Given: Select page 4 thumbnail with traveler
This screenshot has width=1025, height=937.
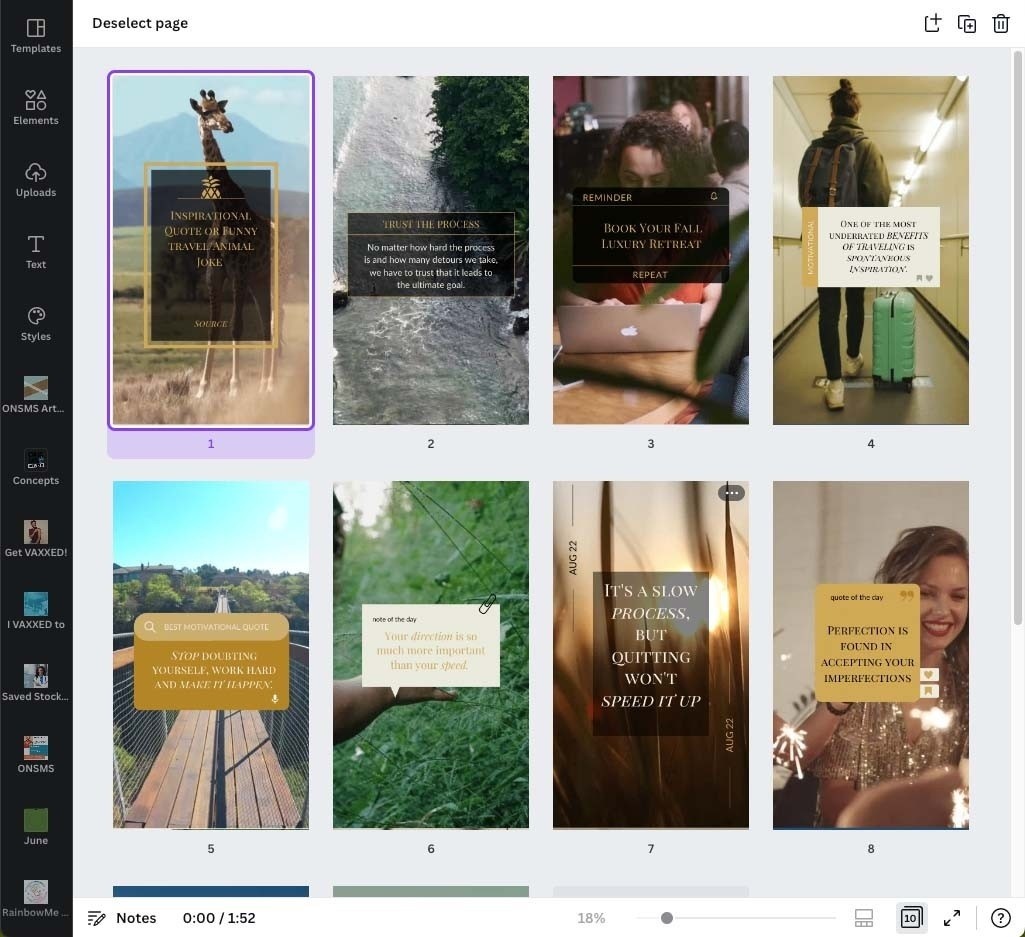Looking at the screenshot, I should 871,250.
